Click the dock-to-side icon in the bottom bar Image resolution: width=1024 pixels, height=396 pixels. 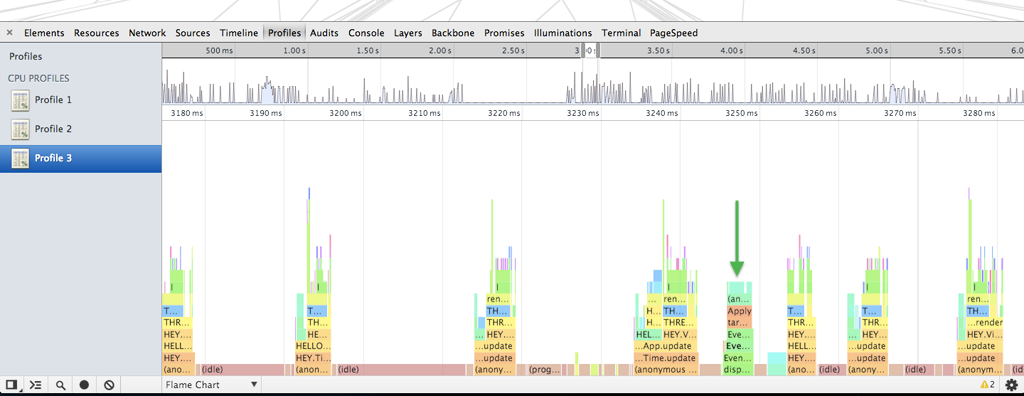tap(11, 385)
